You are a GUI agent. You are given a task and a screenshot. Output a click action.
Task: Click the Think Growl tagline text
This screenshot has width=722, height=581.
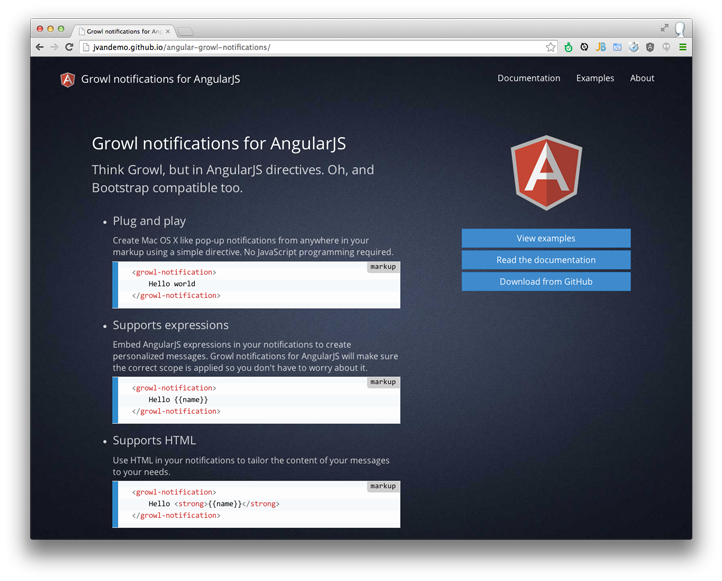click(233, 179)
